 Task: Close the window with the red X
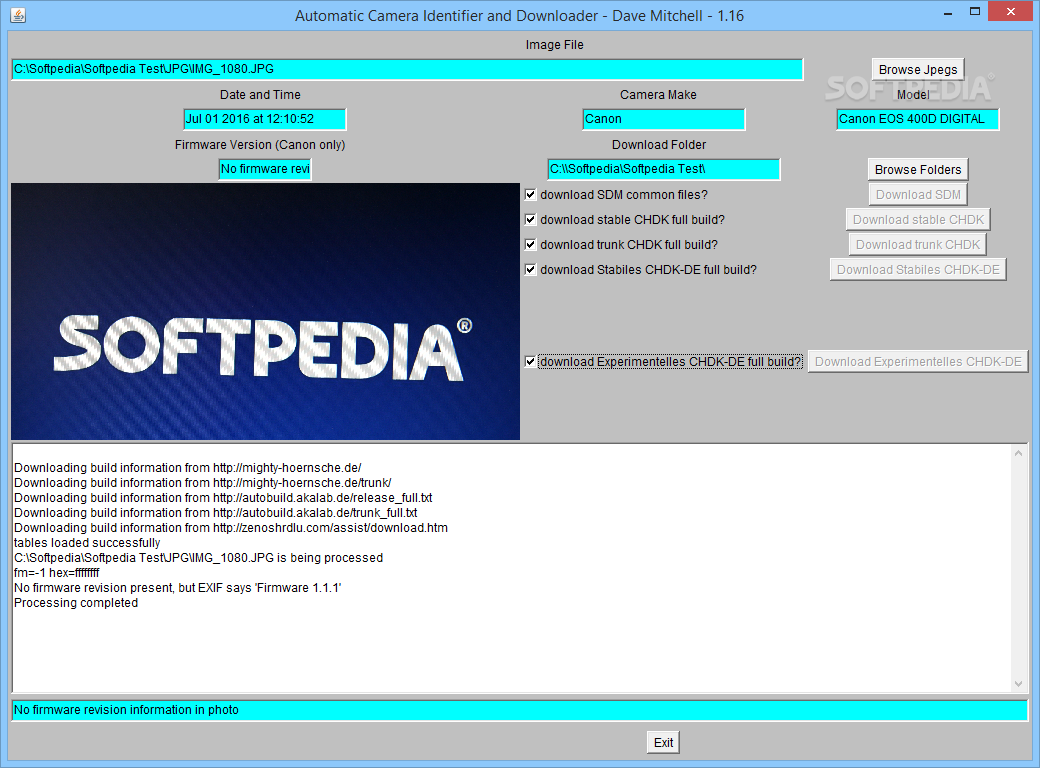(x=1011, y=12)
